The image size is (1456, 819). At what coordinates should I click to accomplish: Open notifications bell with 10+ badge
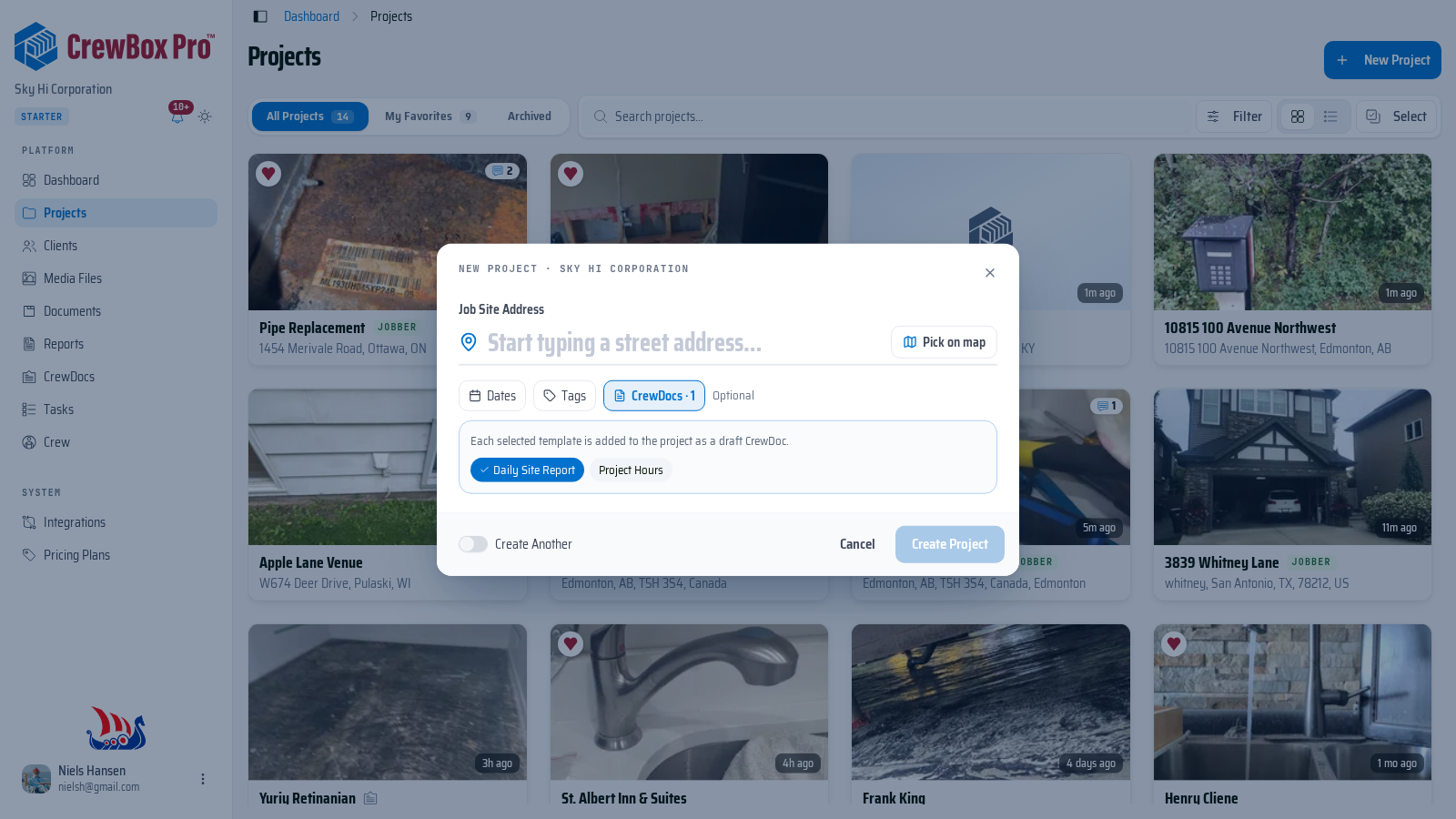[x=177, y=116]
